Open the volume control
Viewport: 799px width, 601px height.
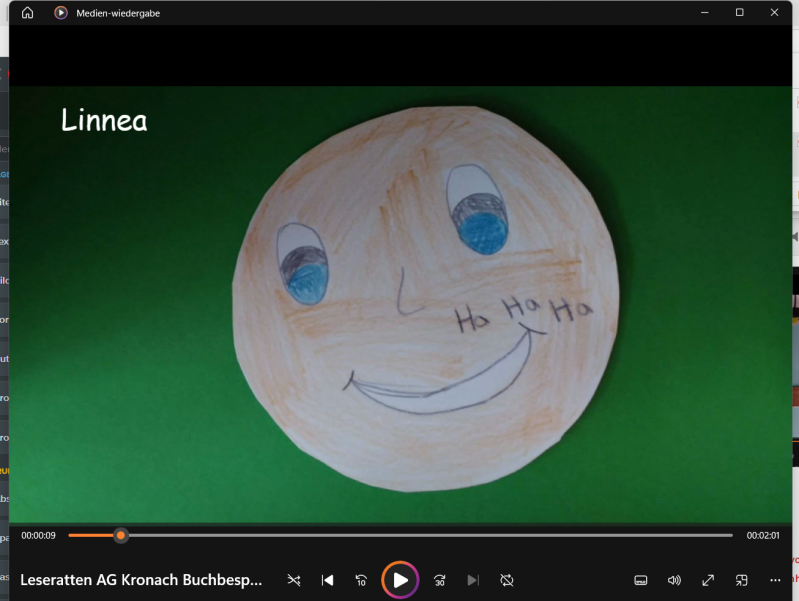click(x=674, y=580)
